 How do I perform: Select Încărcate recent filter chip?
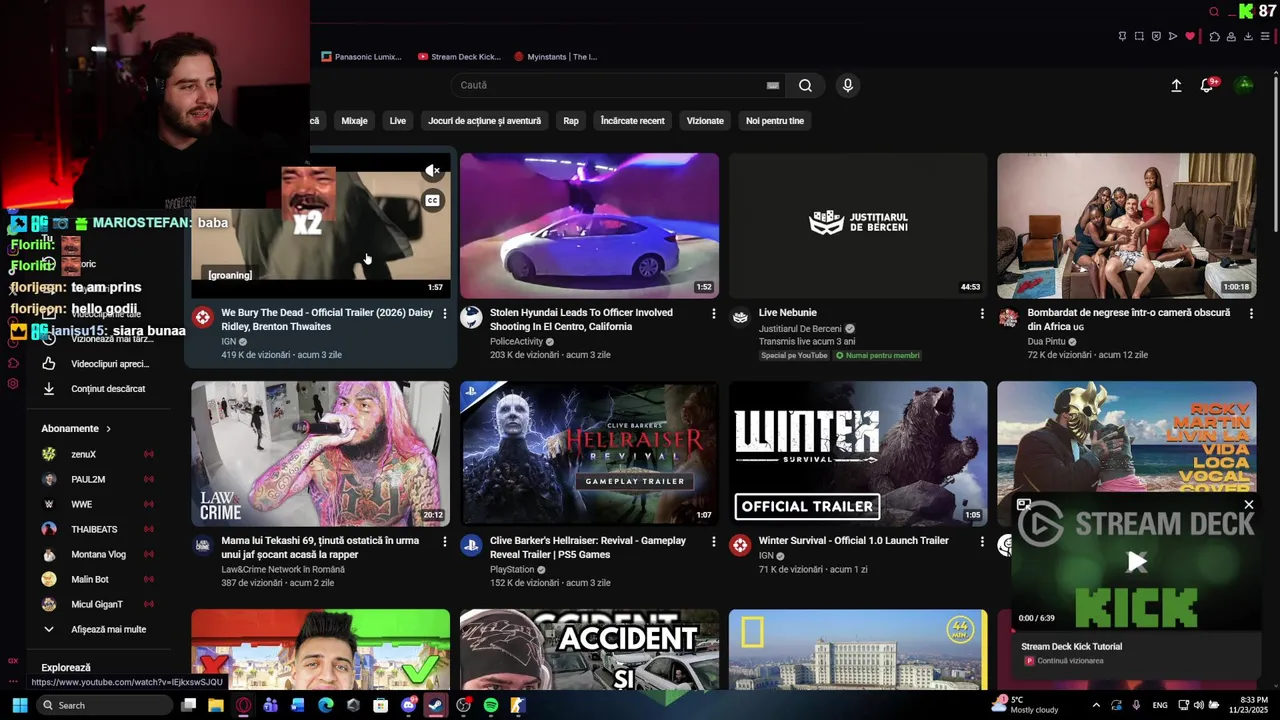tap(632, 121)
